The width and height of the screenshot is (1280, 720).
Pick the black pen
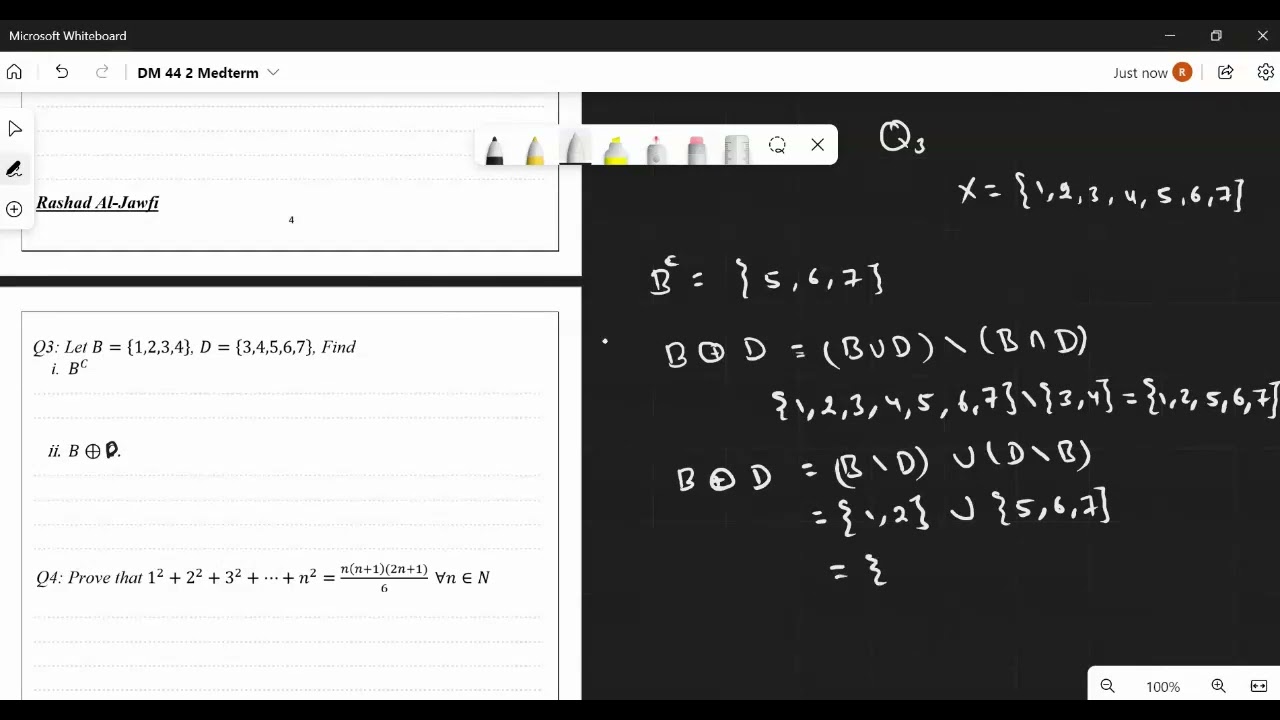(x=494, y=149)
